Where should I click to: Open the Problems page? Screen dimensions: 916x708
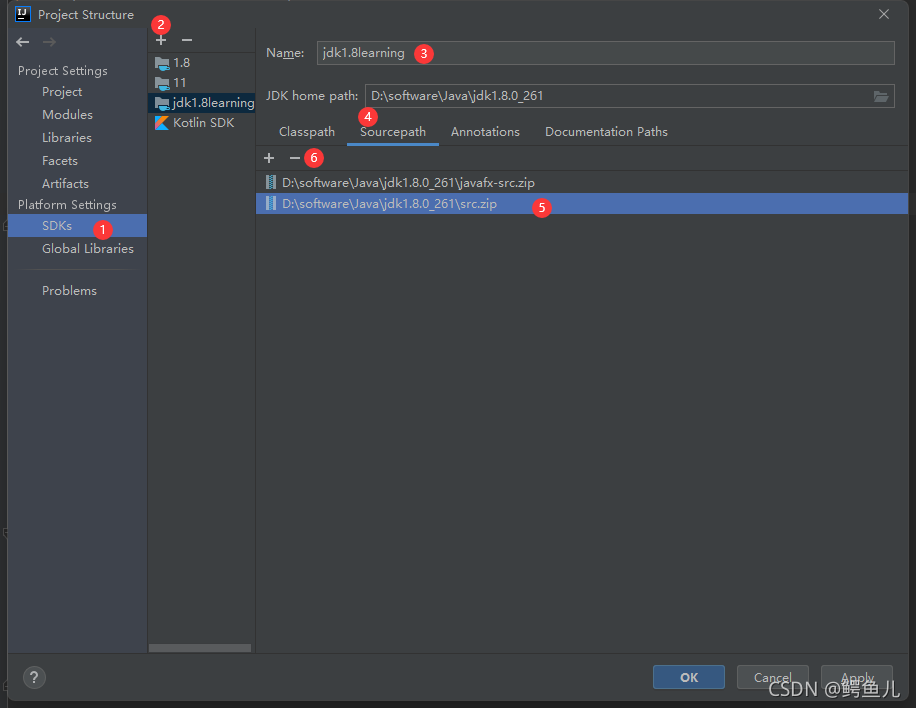(x=69, y=291)
